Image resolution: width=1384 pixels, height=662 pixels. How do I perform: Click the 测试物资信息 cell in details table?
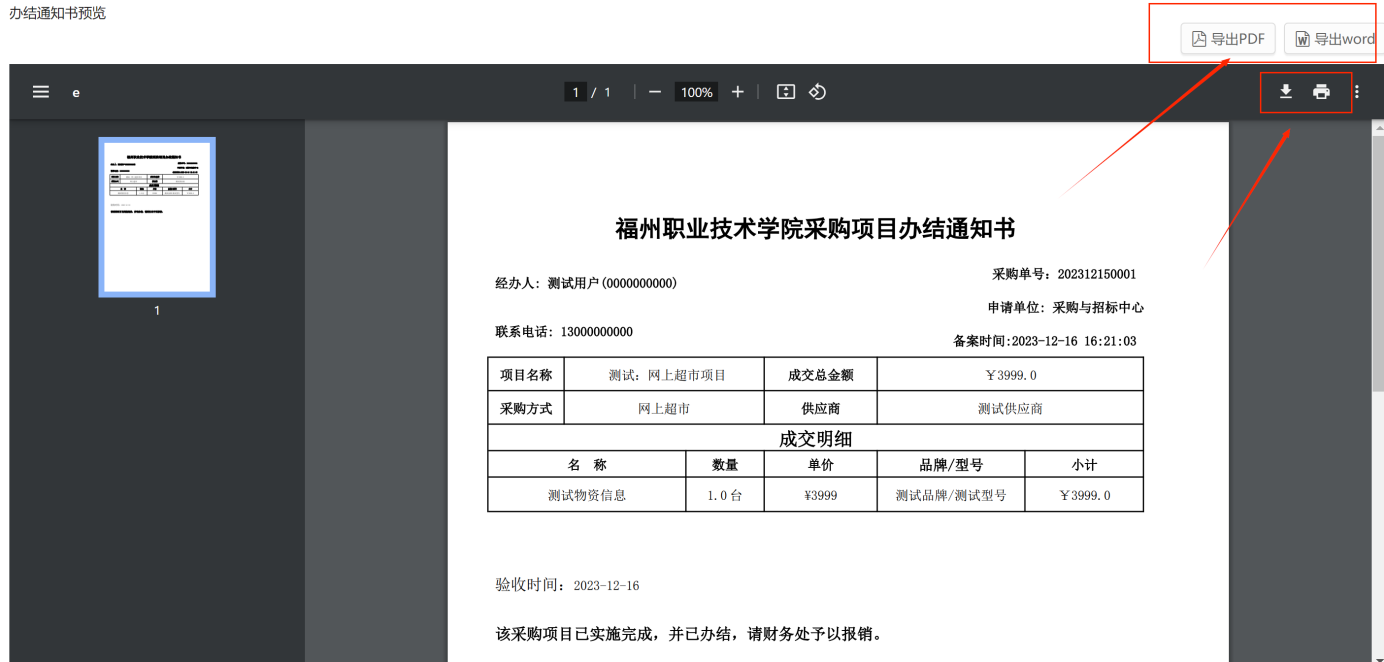(x=587, y=495)
